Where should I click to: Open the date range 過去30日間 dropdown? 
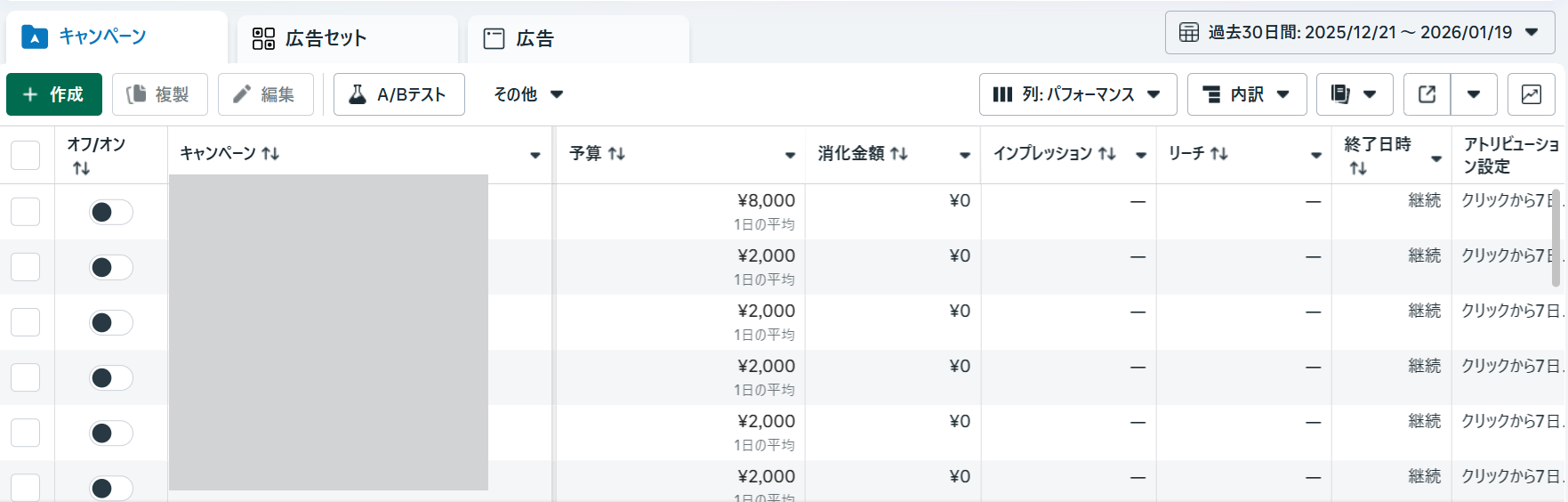click(x=1359, y=33)
